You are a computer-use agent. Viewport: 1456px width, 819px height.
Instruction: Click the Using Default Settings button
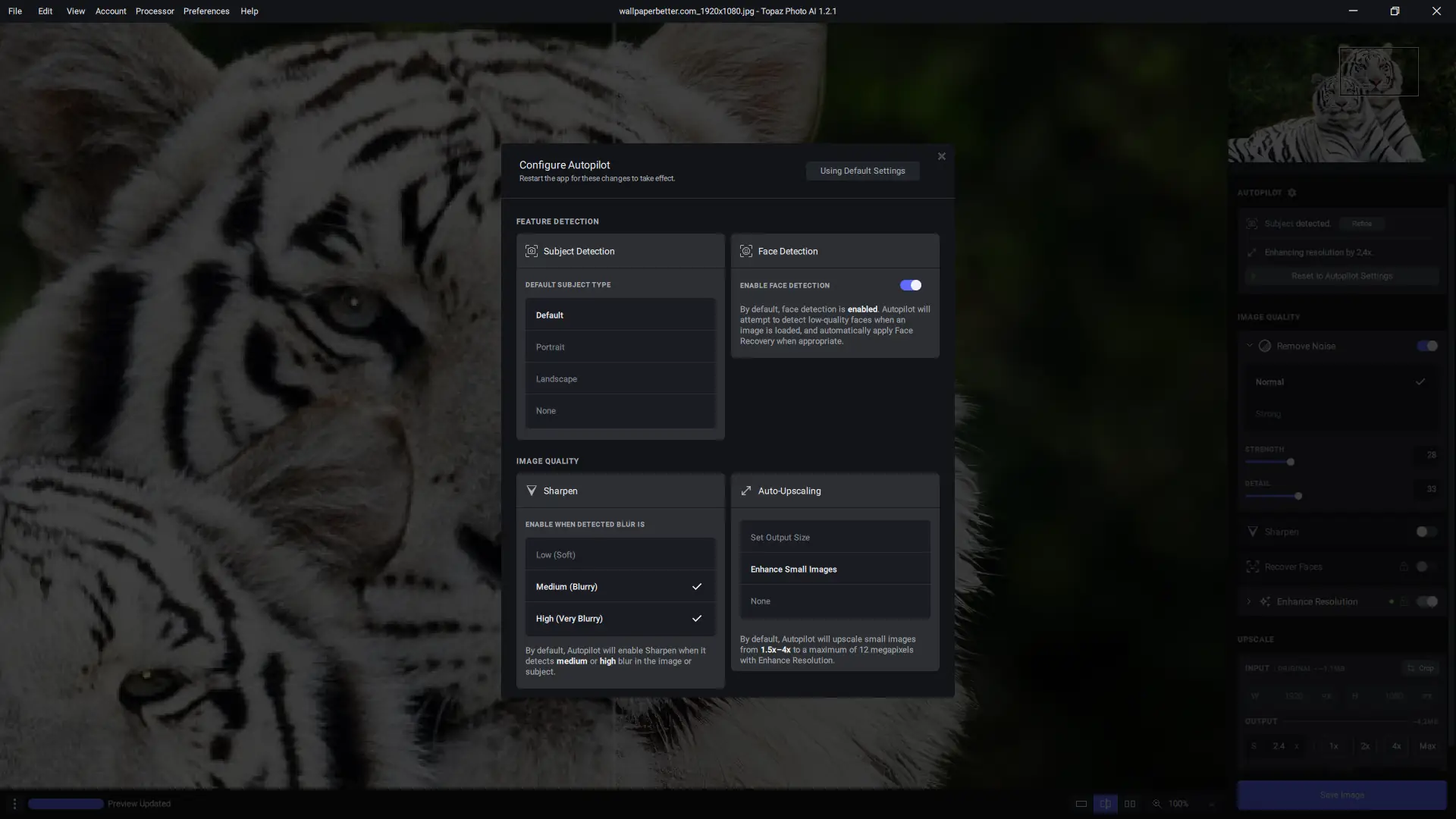862,171
